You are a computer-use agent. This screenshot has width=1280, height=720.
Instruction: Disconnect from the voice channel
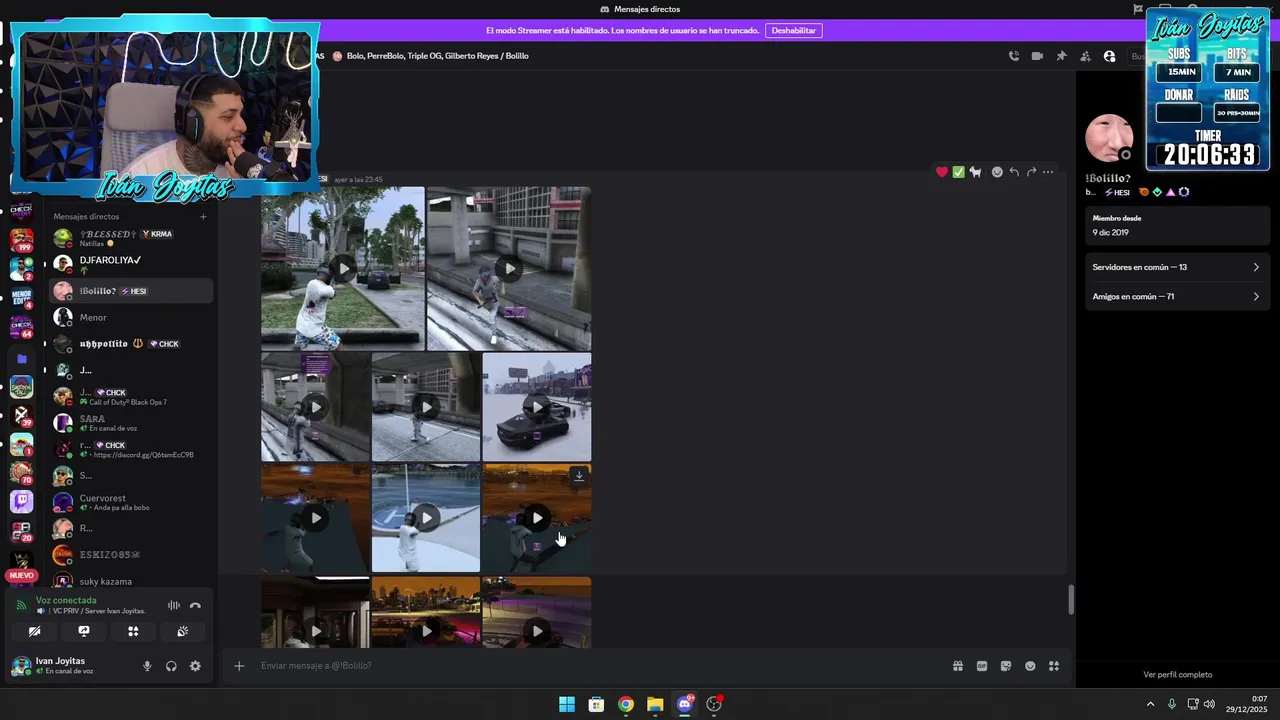tap(195, 605)
